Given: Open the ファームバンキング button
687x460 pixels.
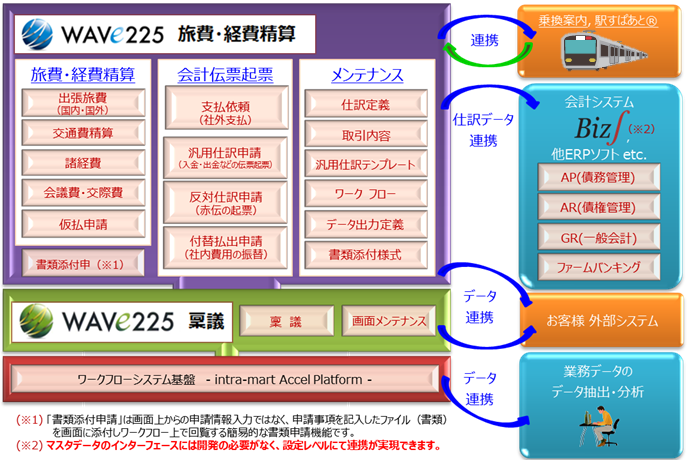Looking at the screenshot, I should 599,267.
